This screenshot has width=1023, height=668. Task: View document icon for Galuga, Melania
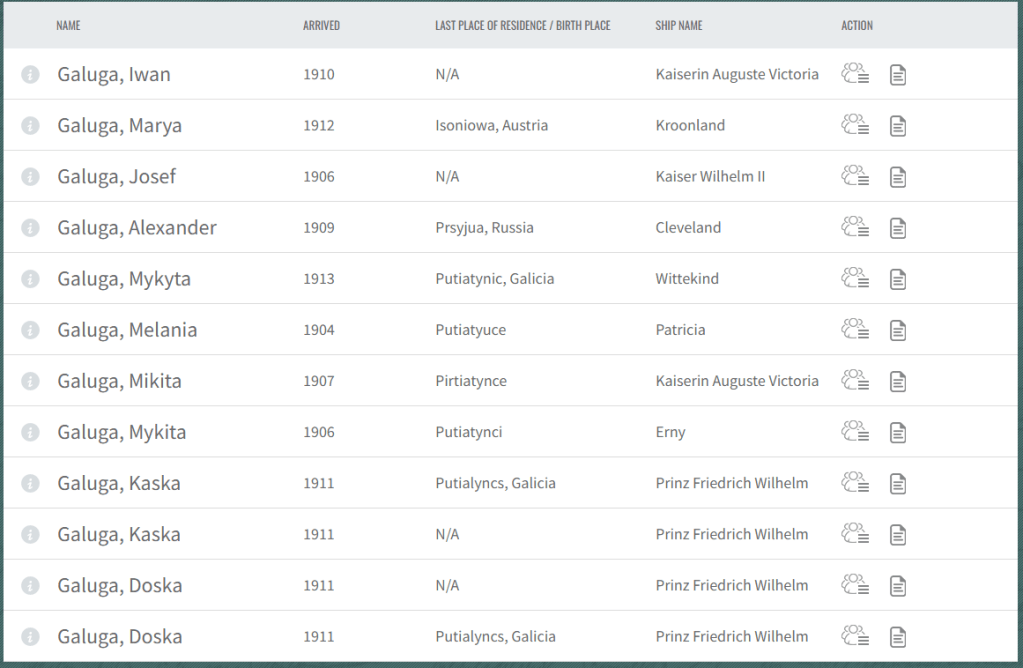click(898, 330)
